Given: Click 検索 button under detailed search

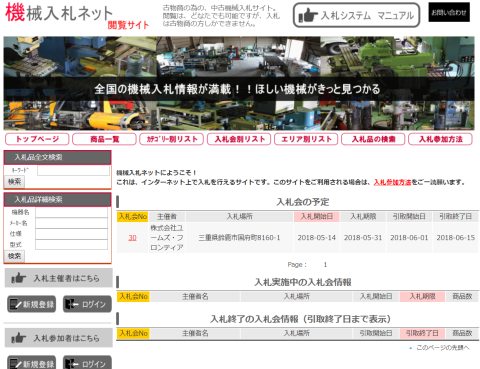Looking at the screenshot, I should [14, 256].
